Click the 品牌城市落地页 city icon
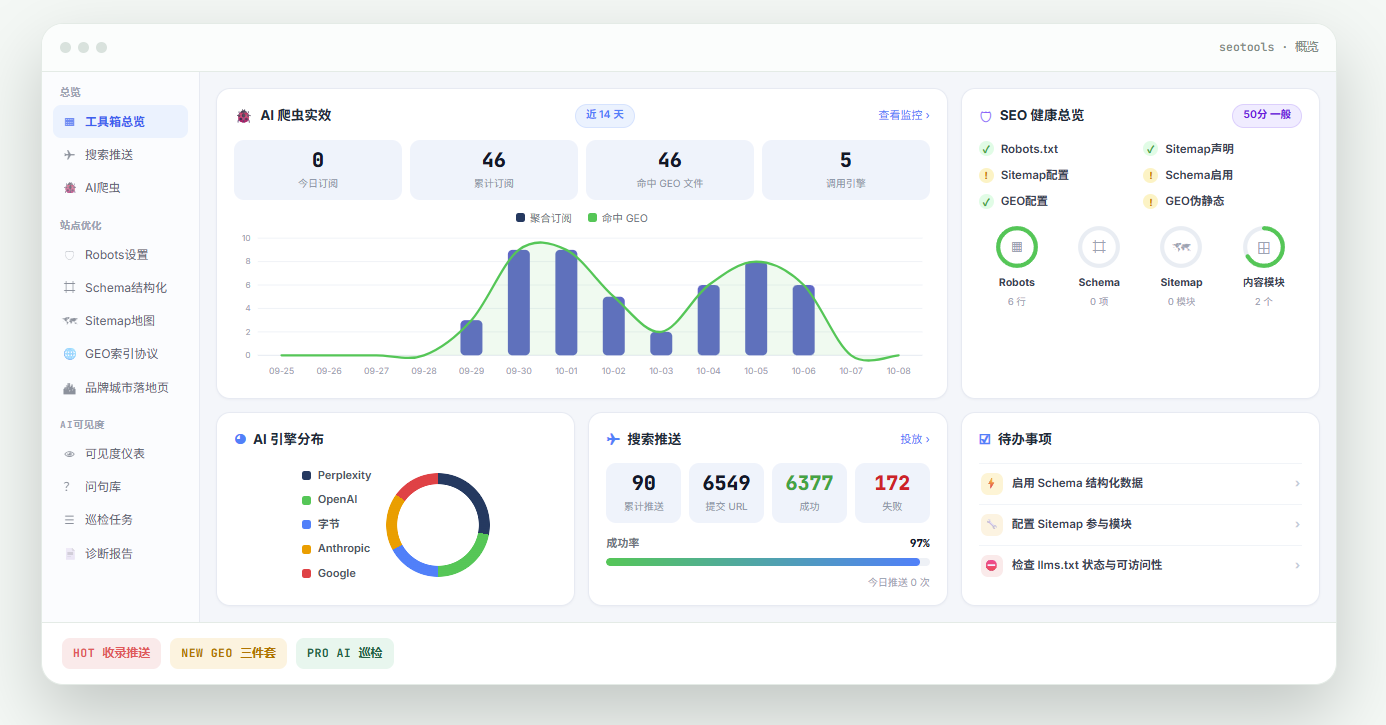Viewport: 1386px width, 725px height. point(70,388)
